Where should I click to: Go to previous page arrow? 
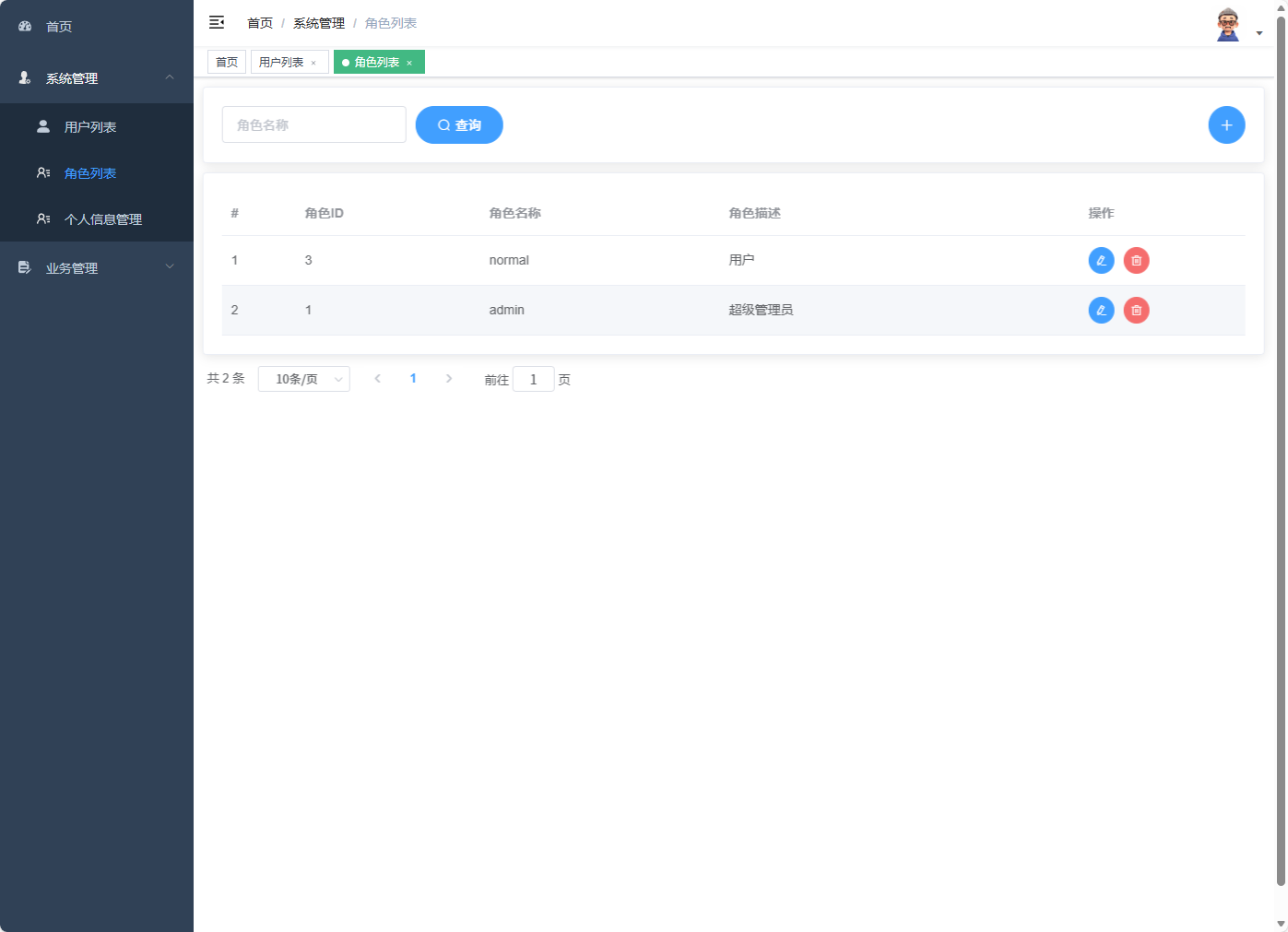click(377, 379)
